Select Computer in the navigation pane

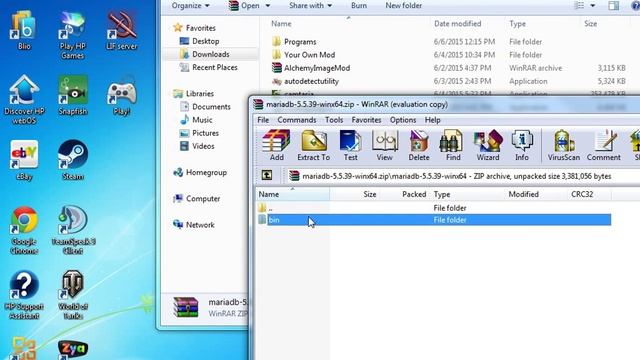(203, 198)
